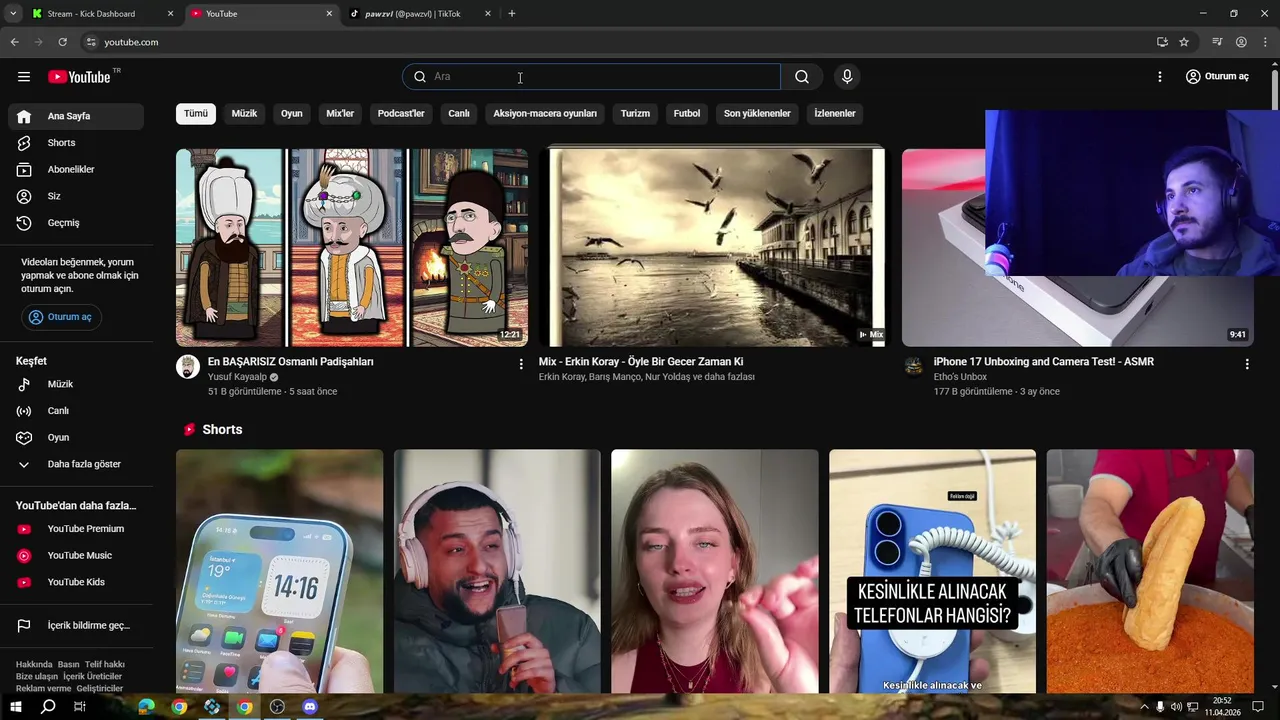Screen dimensions: 1280x720
Task: Select the İzlenenler filter chip
Action: coord(835,114)
